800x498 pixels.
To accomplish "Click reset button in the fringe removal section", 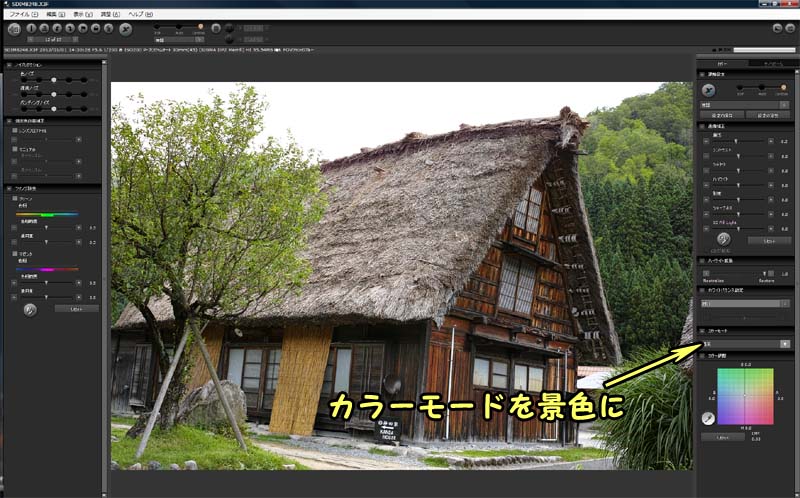I will [76, 309].
